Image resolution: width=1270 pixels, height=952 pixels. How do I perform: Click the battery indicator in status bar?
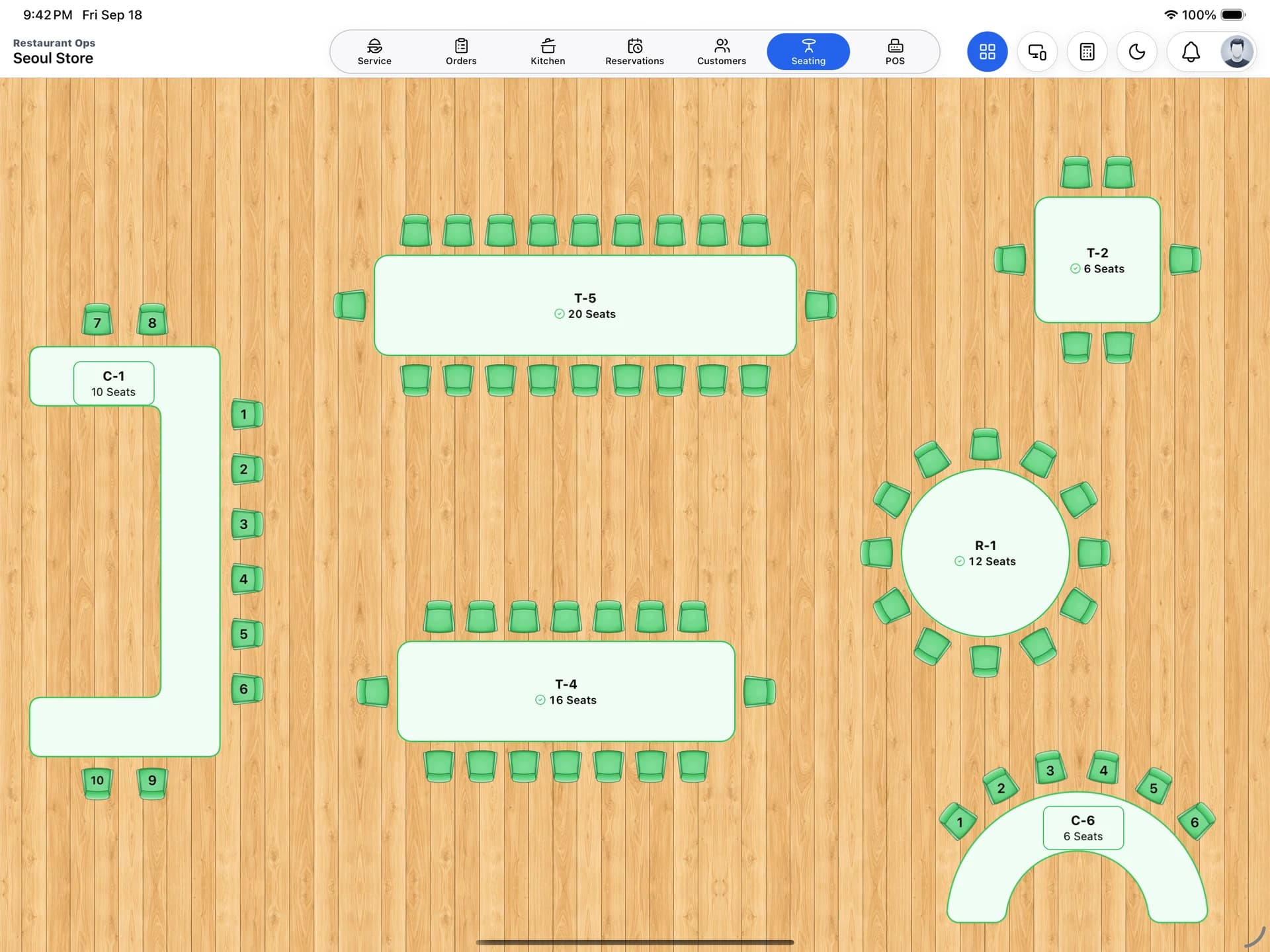(1234, 15)
